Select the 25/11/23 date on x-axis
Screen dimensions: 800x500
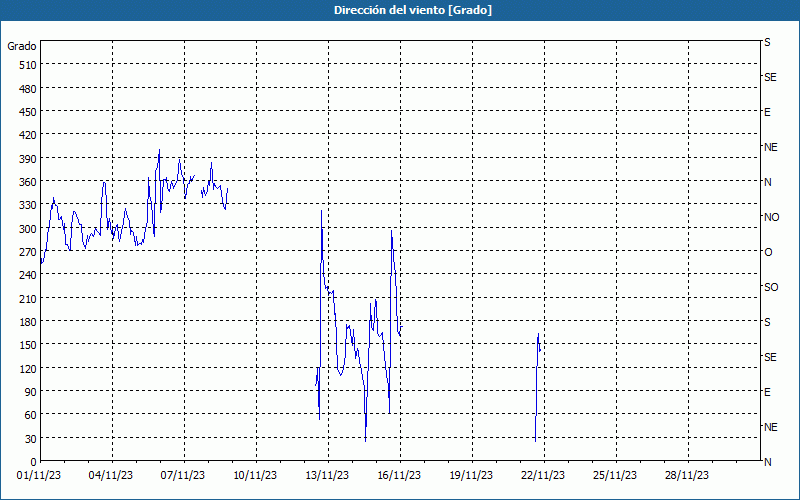[615, 476]
